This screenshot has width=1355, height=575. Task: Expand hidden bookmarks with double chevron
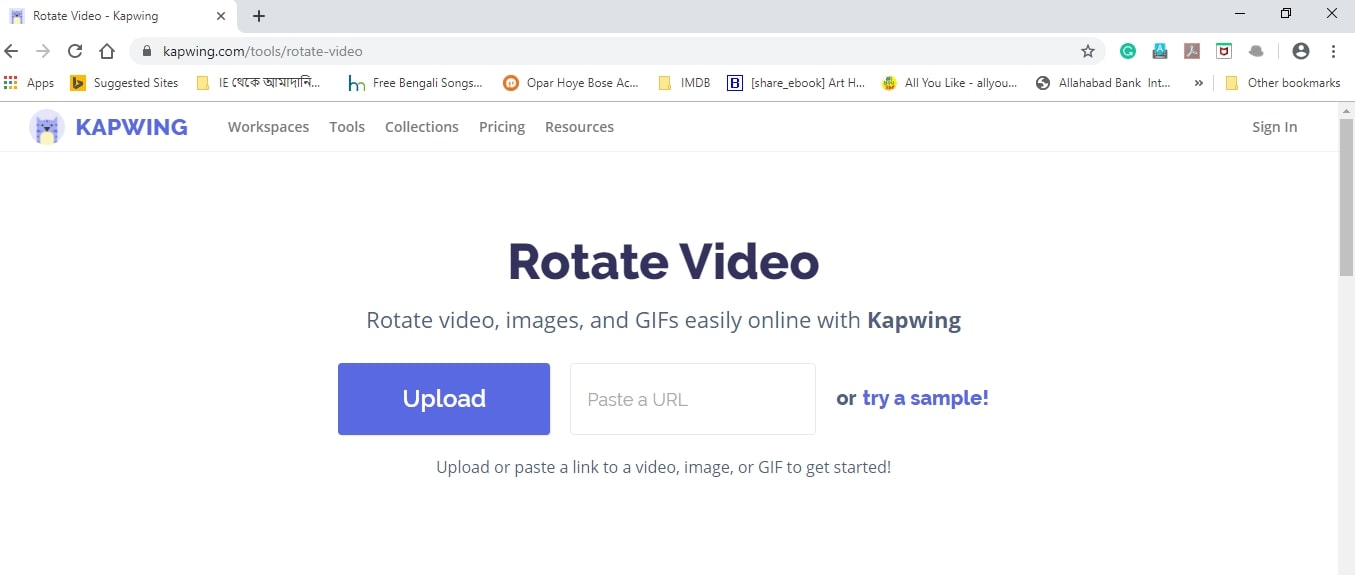coord(1198,83)
